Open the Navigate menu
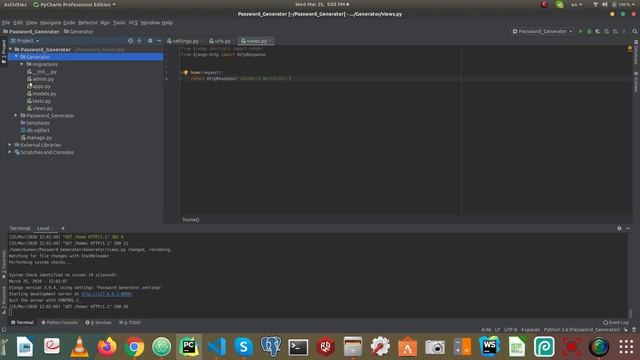The height and width of the screenshot is (360, 640). click(x=50, y=23)
